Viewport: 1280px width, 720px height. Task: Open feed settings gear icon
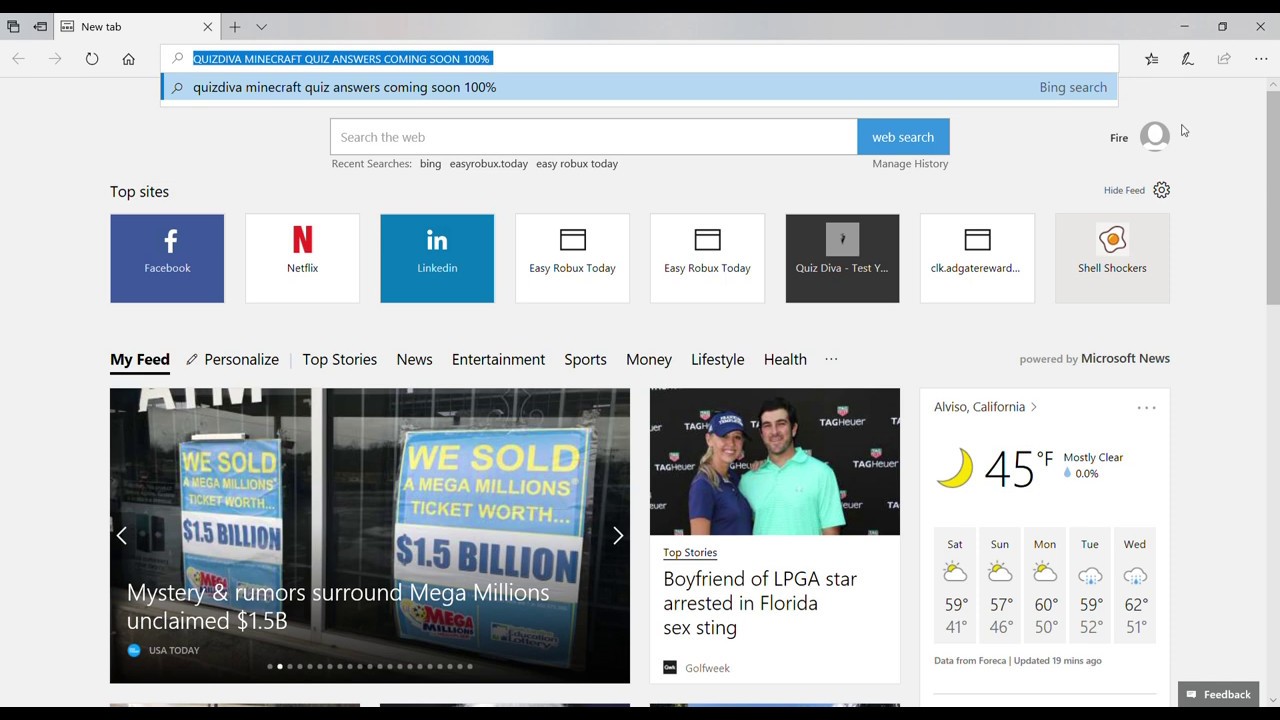click(1161, 190)
